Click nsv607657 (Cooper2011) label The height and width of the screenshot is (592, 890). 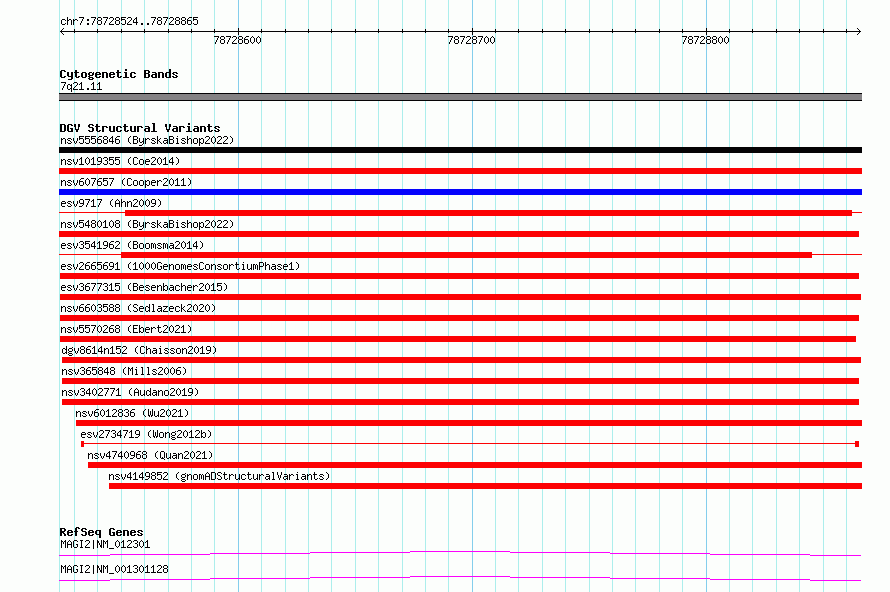(126, 182)
